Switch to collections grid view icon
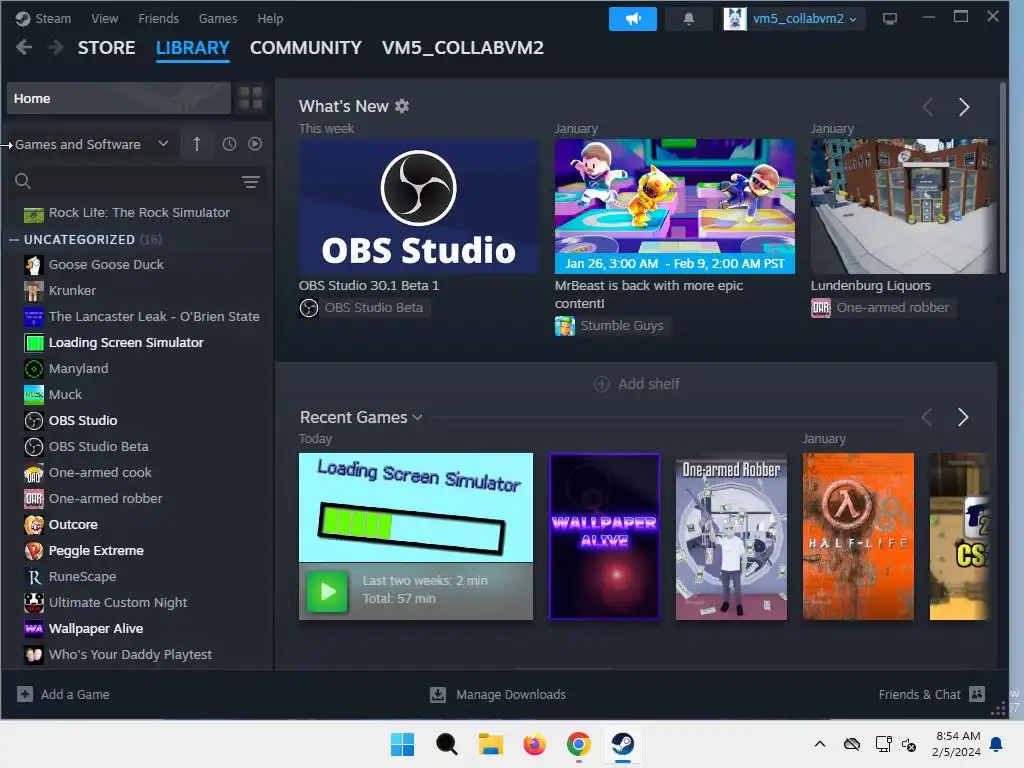1024x768 pixels. (250, 98)
